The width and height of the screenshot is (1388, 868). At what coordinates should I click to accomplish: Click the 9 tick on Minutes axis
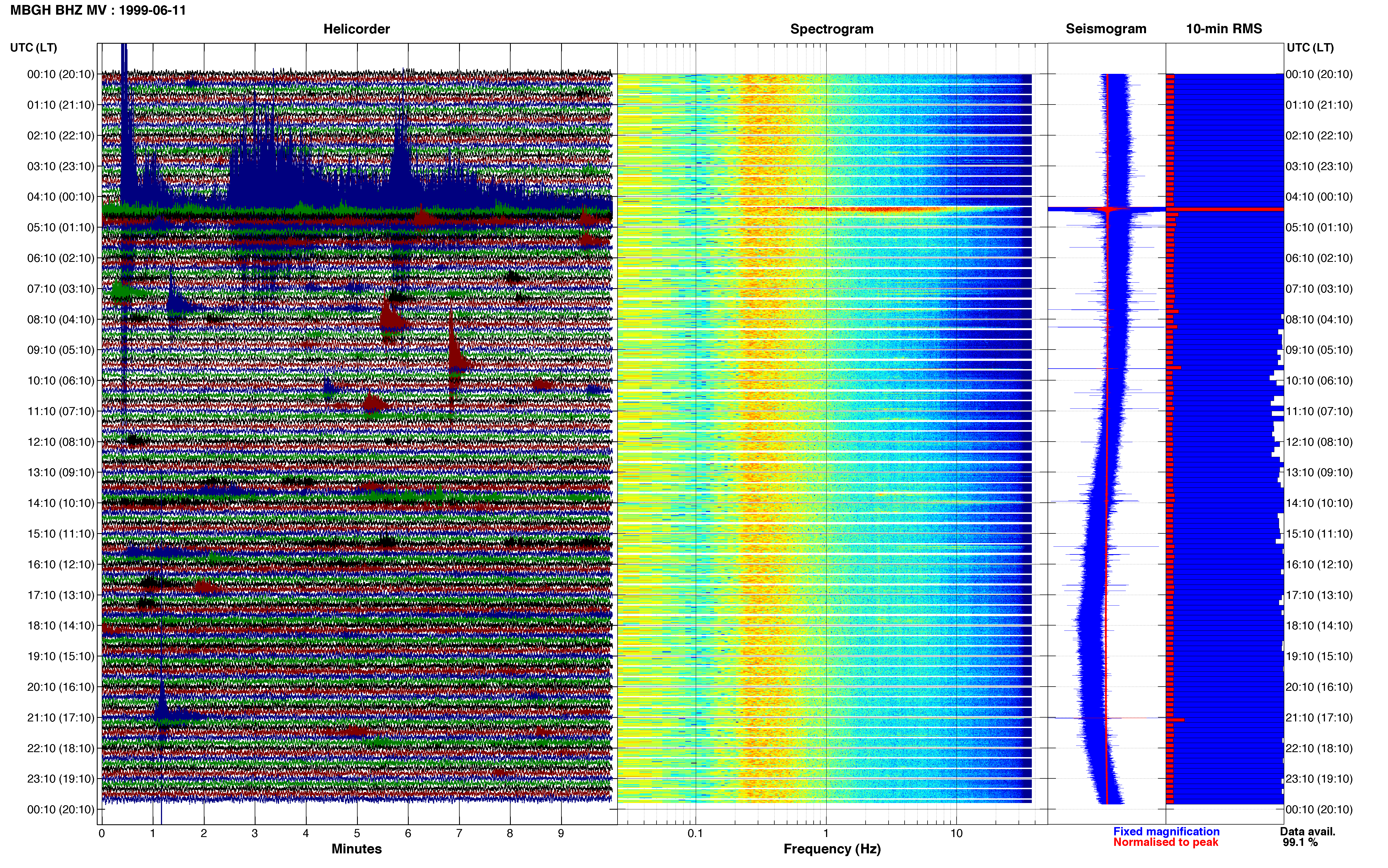click(x=561, y=833)
